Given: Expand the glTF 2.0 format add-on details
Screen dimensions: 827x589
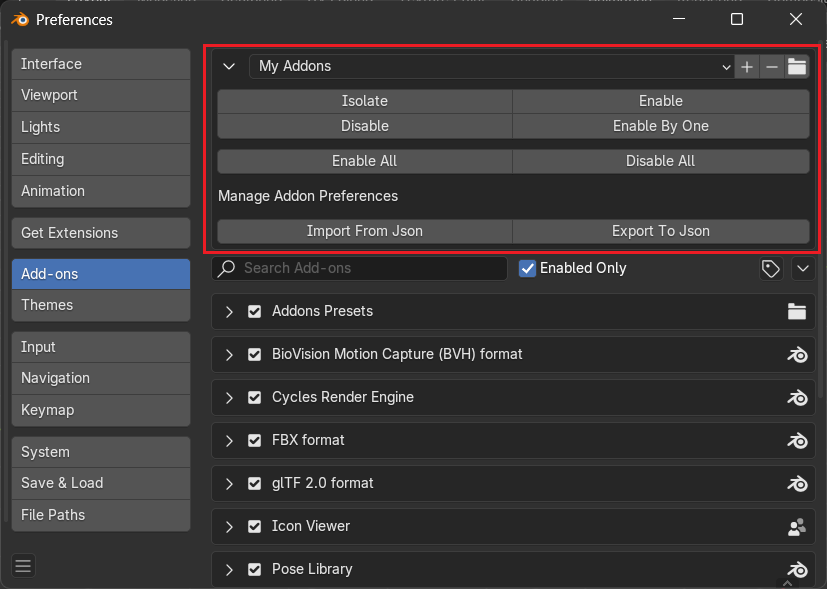Looking at the screenshot, I should [229, 483].
